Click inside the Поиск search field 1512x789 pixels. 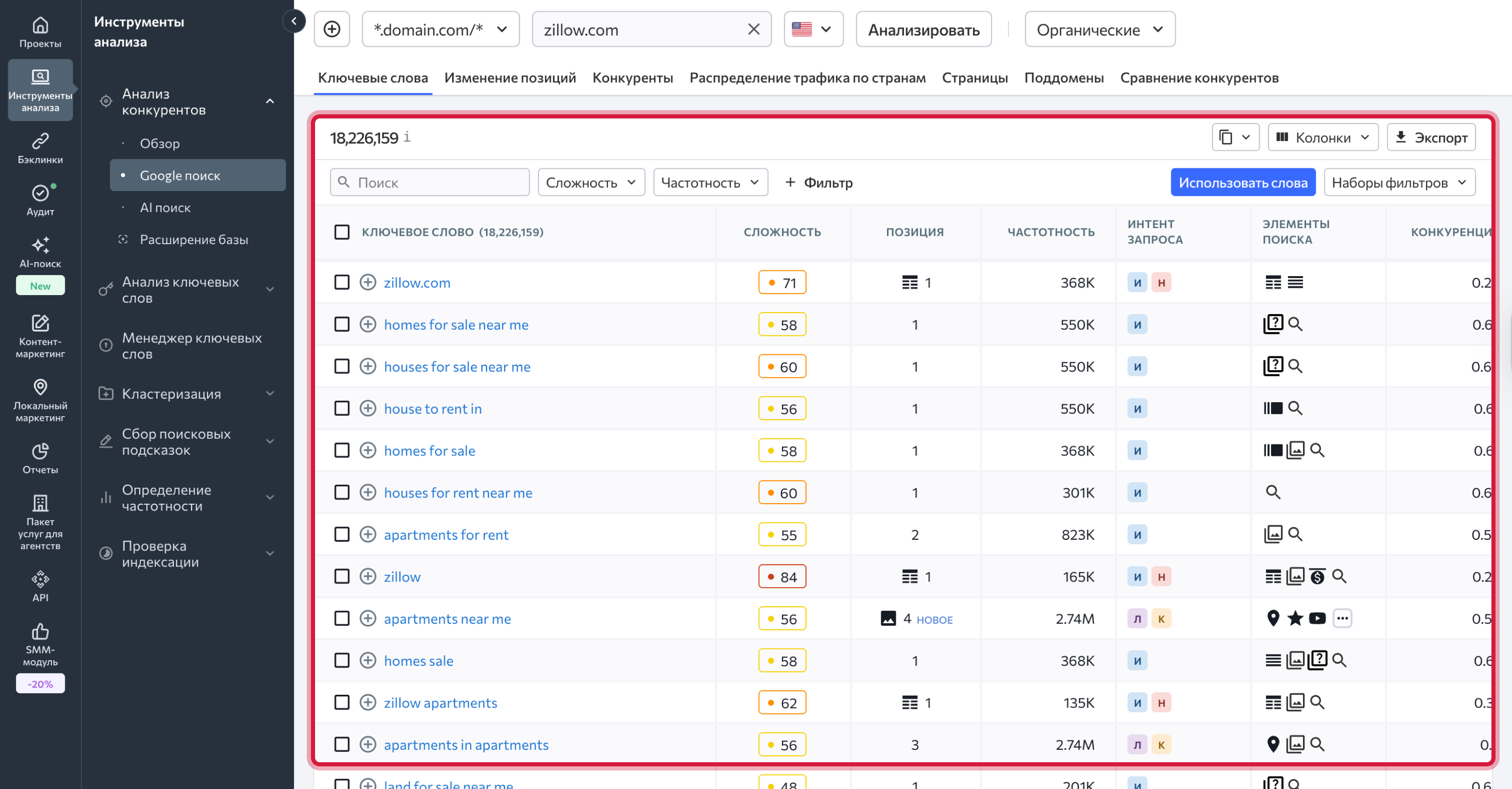point(430,182)
